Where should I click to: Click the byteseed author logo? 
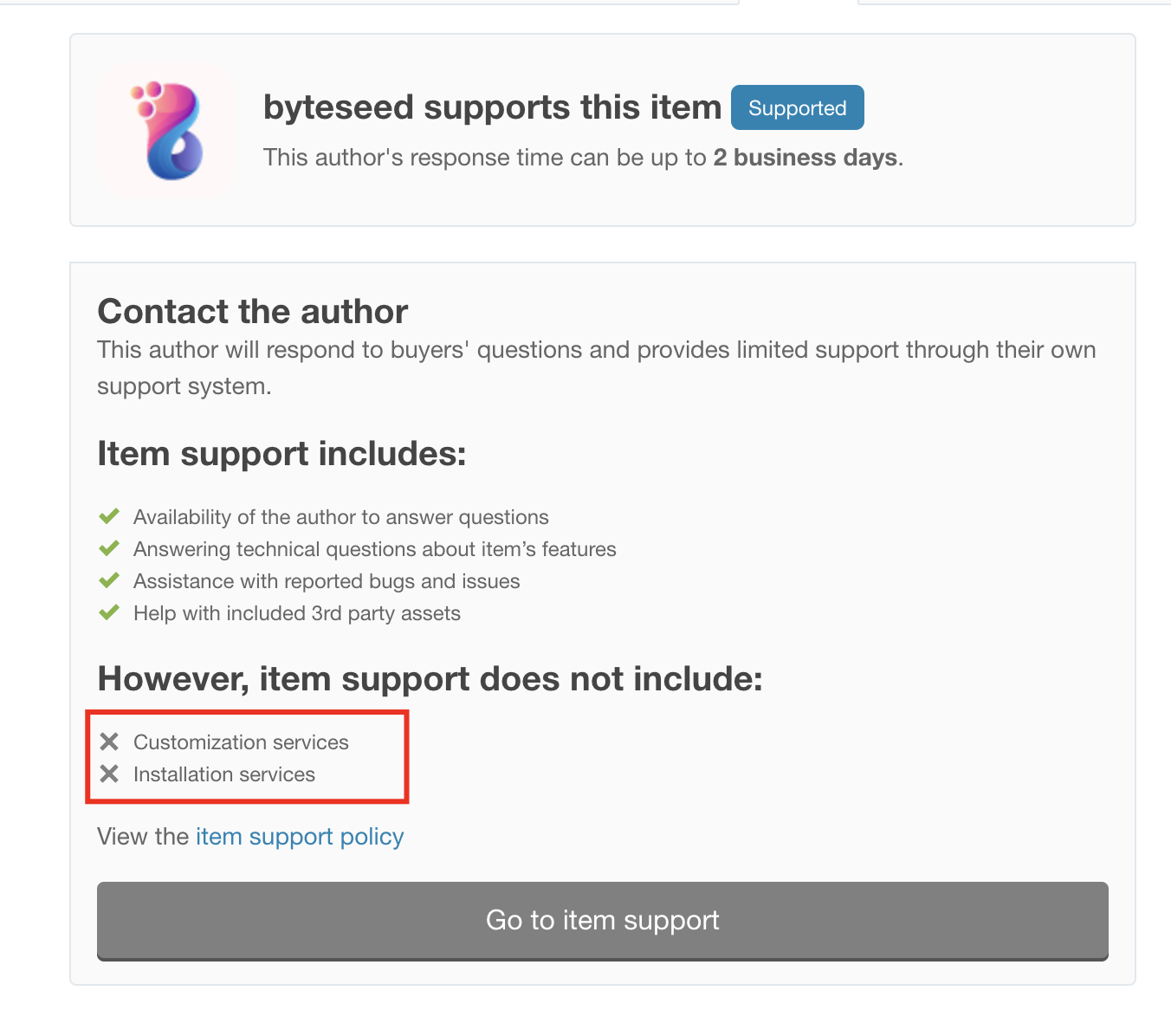point(166,131)
